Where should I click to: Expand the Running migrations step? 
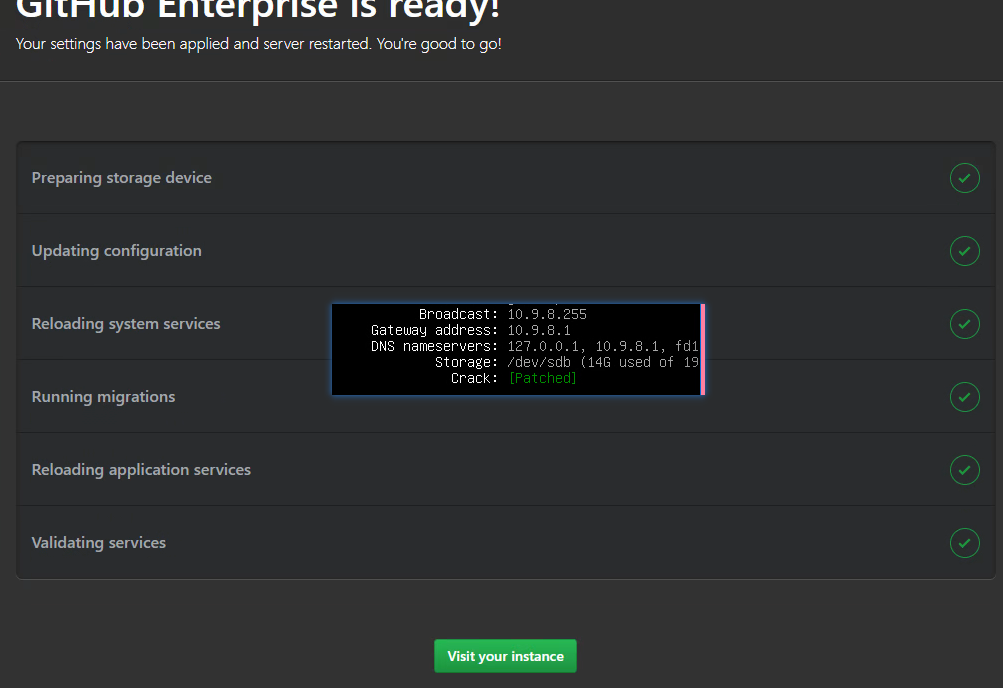click(103, 396)
